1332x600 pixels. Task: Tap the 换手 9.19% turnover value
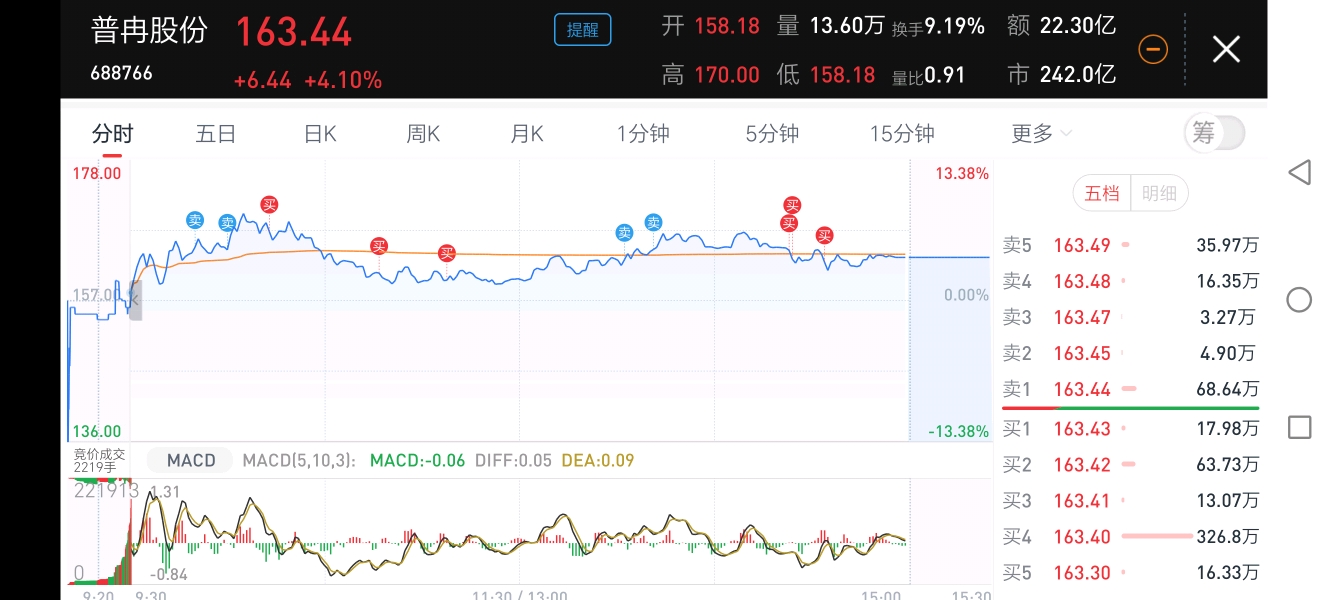[x=939, y=27]
